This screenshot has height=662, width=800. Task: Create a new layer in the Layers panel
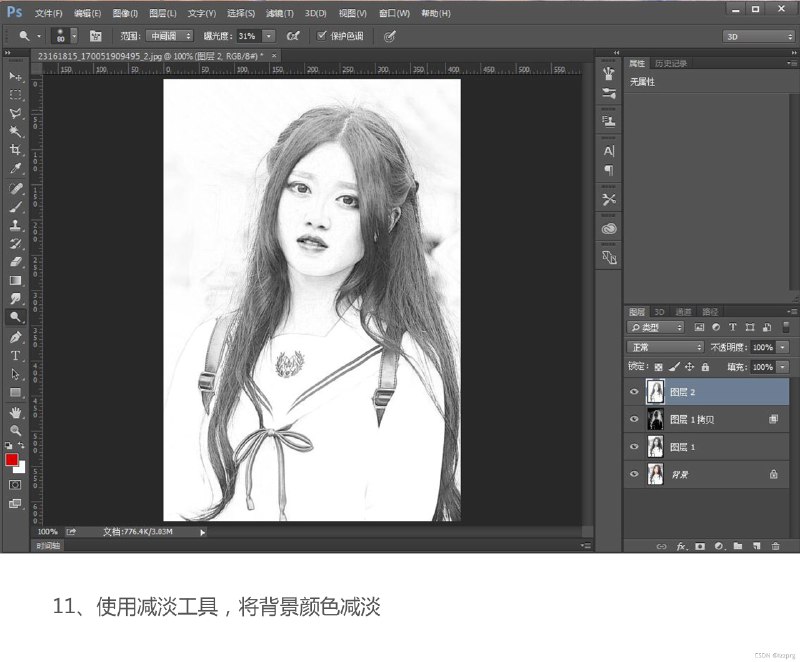[x=756, y=547]
